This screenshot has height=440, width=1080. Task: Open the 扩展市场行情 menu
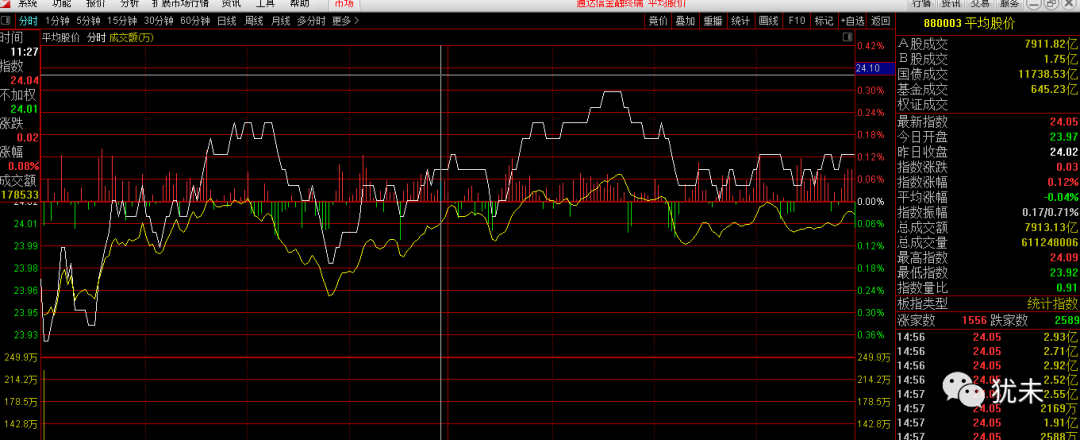[x=180, y=3]
